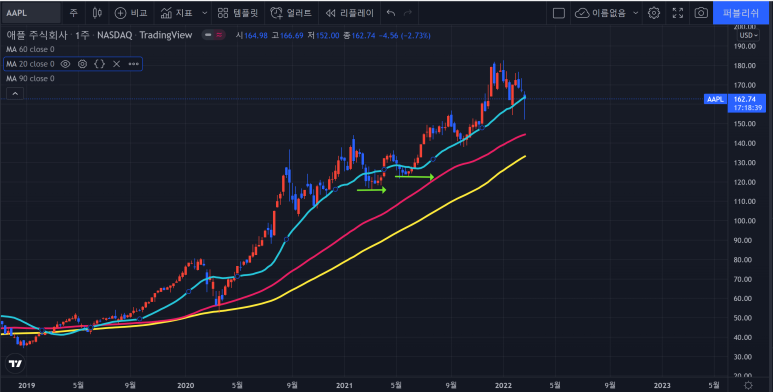The width and height of the screenshot is (773, 392).
Task: Collapse the indicator legend list
Action: tap(15, 93)
